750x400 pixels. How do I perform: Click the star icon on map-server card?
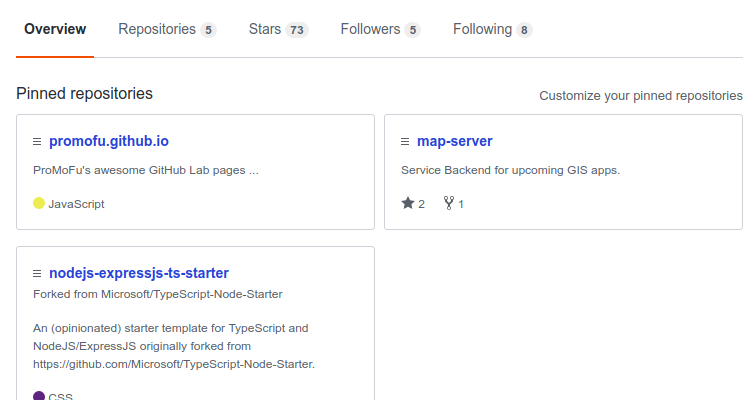tap(408, 203)
